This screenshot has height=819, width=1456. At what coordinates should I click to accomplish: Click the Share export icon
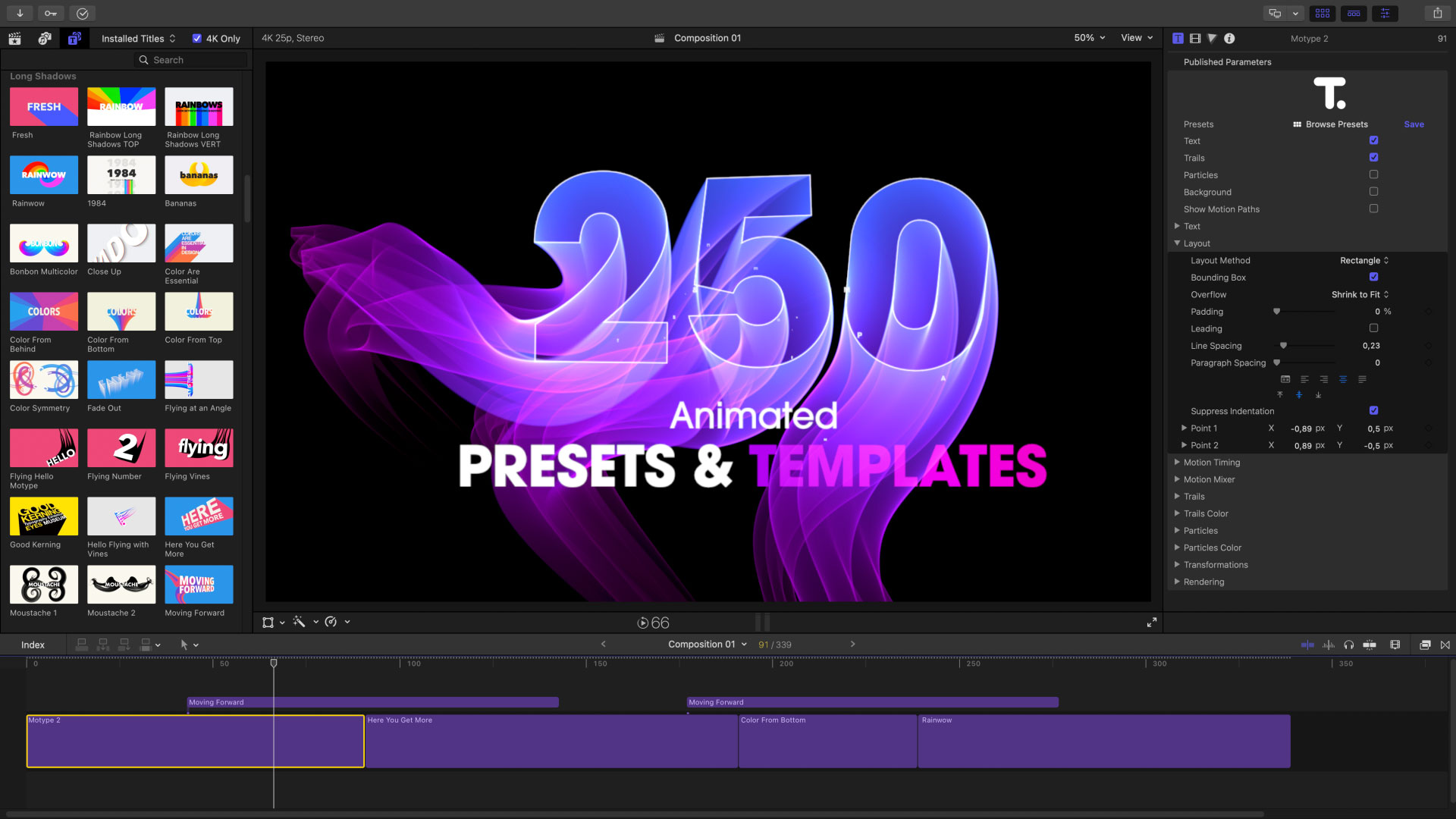pos(1437,13)
